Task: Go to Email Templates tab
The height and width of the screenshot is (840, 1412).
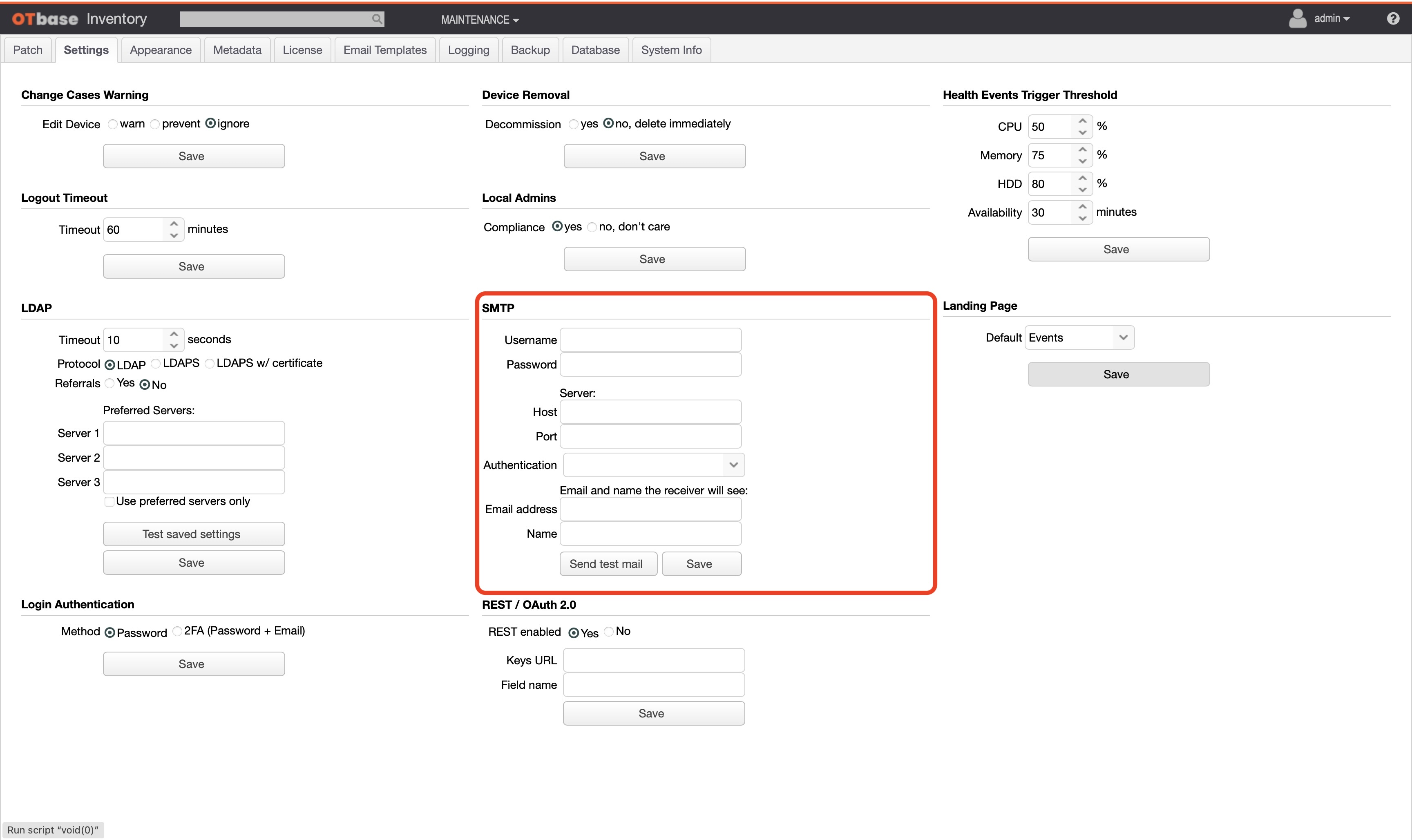Action: (385, 50)
